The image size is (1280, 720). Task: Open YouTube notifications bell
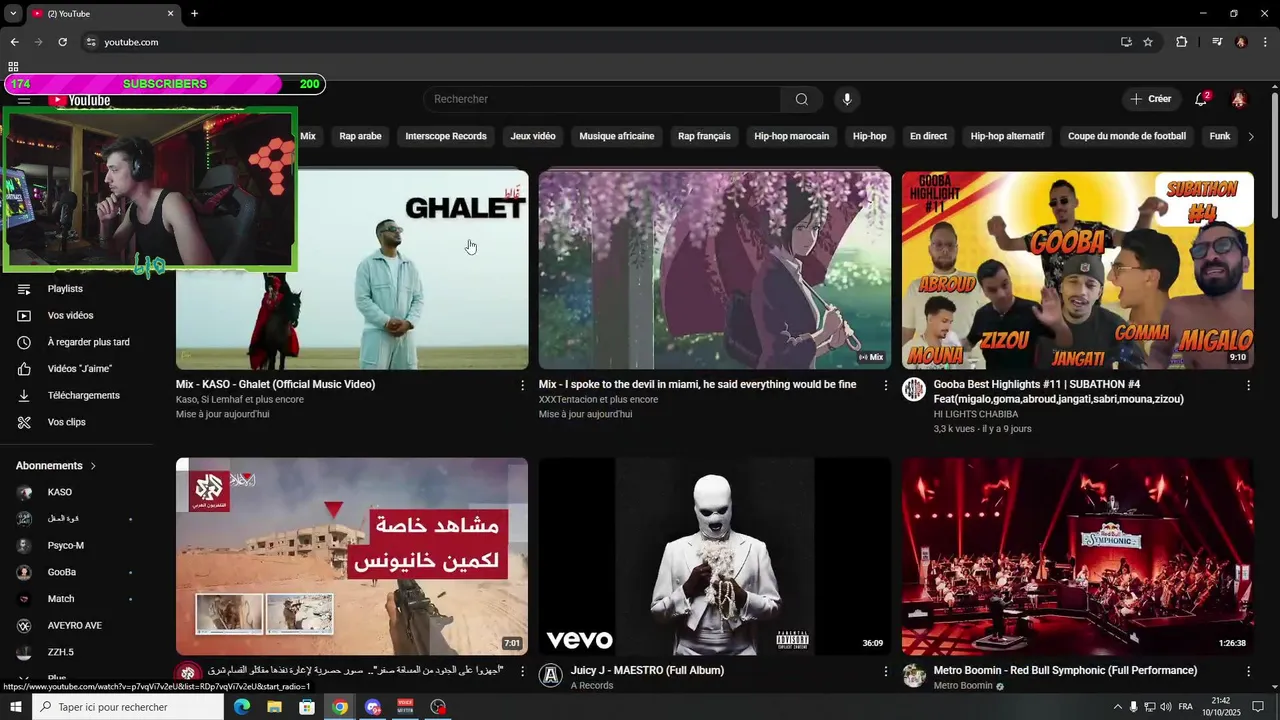coord(1201,99)
